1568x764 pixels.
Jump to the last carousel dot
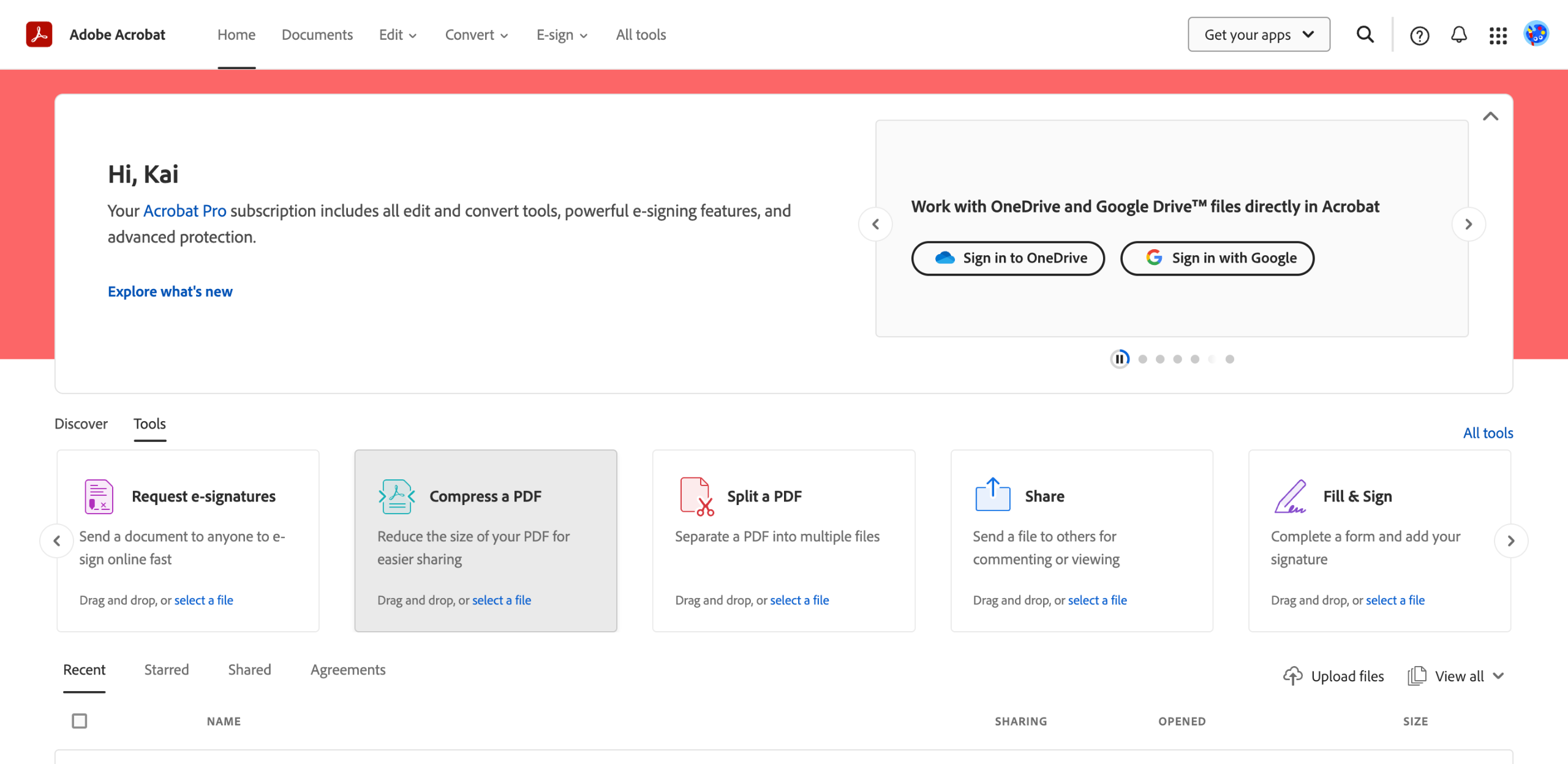(1229, 359)
